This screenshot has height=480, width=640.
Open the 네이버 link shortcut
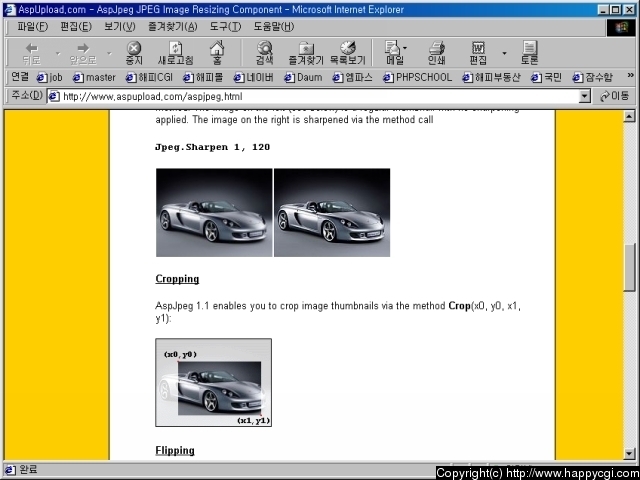click(253, 77)
